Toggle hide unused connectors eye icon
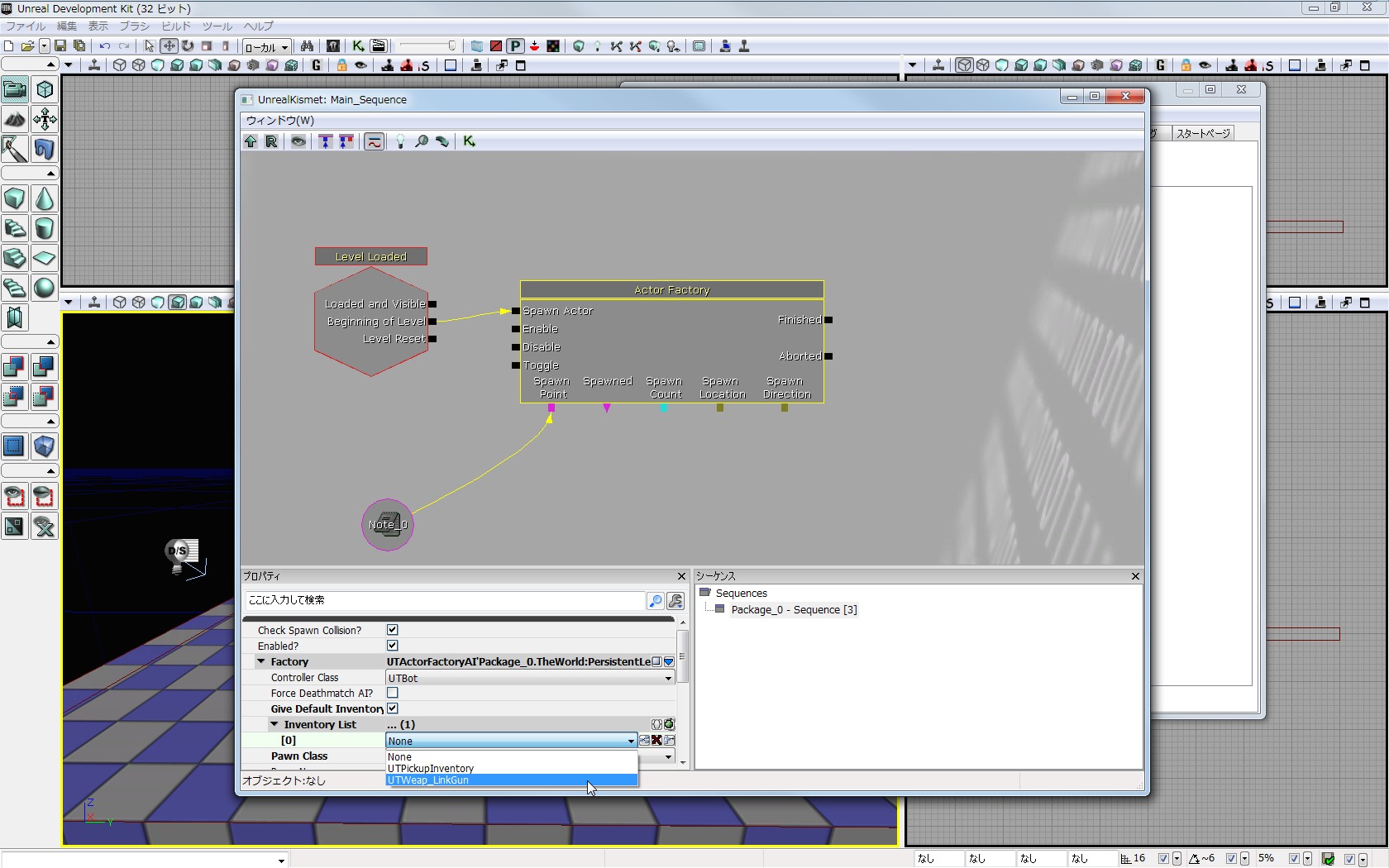Screen dimensions: 1389x868 coord(298,141)
